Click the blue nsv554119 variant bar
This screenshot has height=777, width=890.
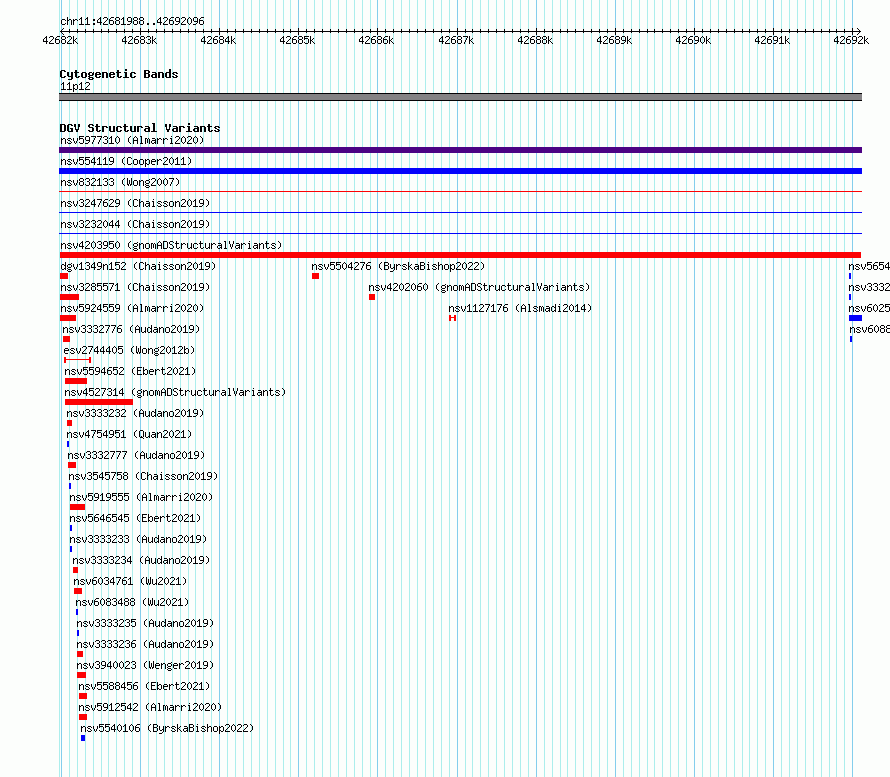click(x=460, y=171)
